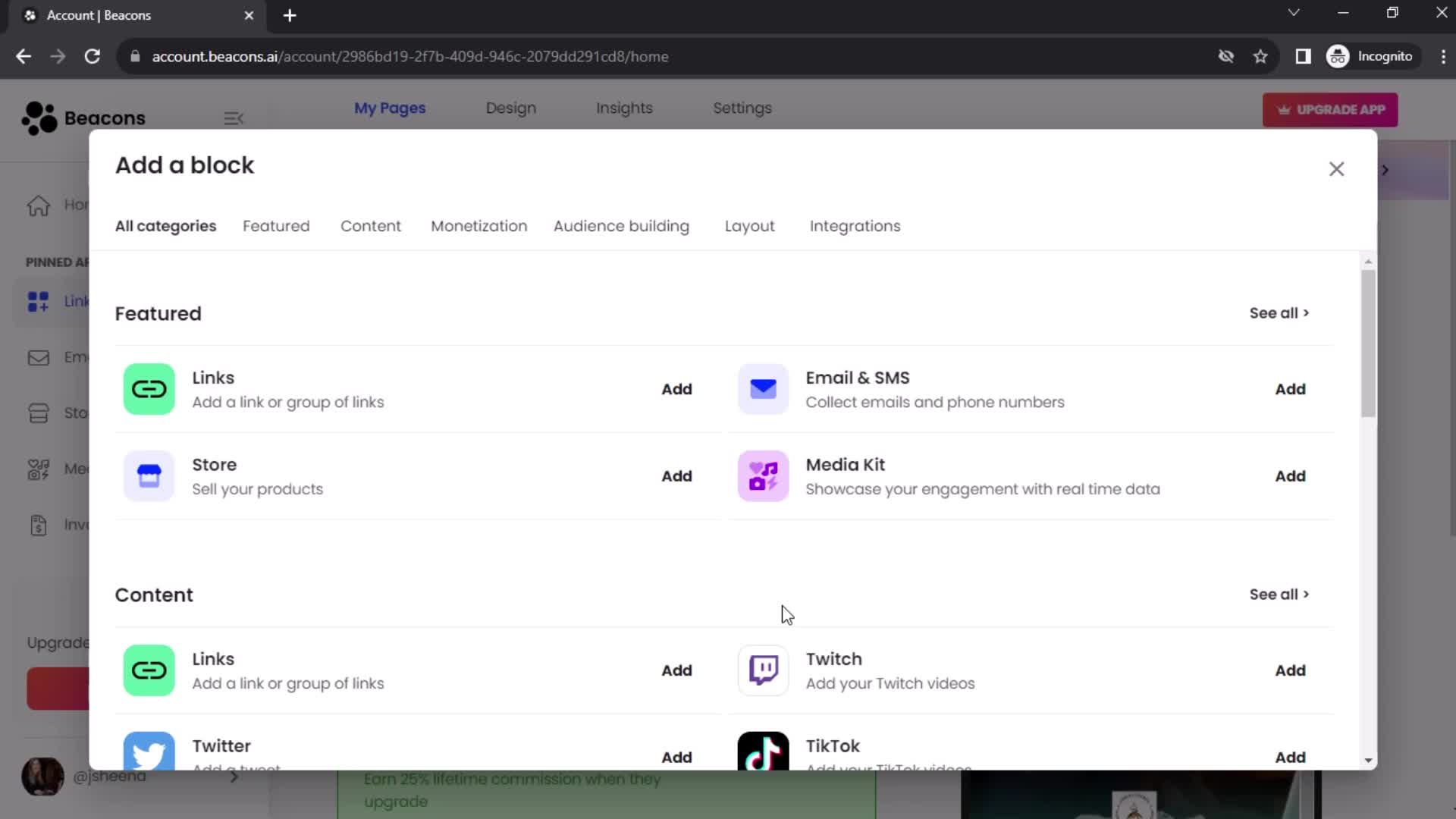Select the Monetization category tab
Image resolution: width=1456 pixels, height=819 pixels.
(x=477, y=226)
